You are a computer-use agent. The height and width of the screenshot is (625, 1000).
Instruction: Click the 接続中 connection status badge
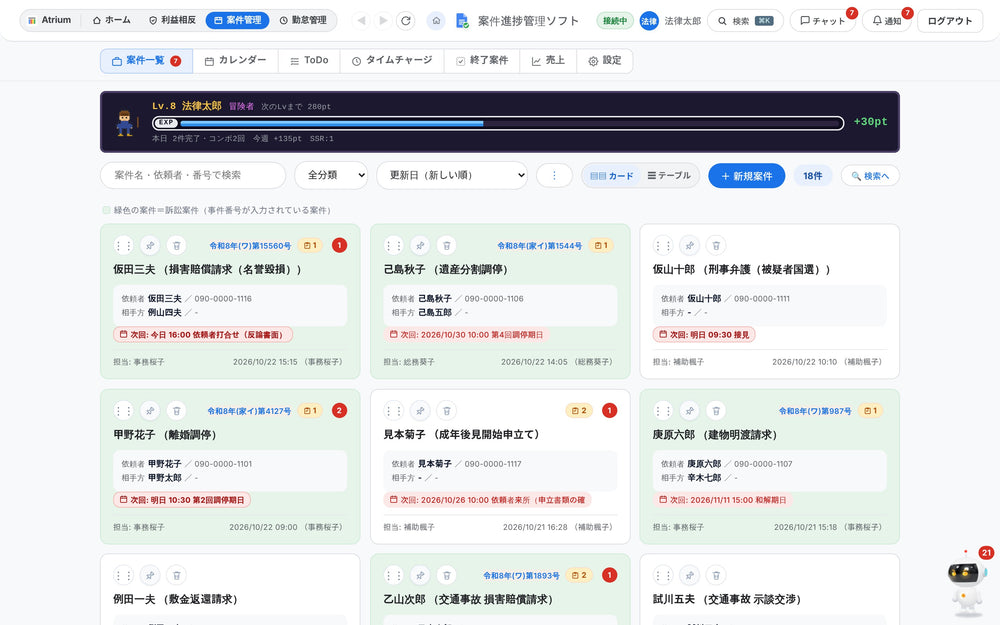615,21
